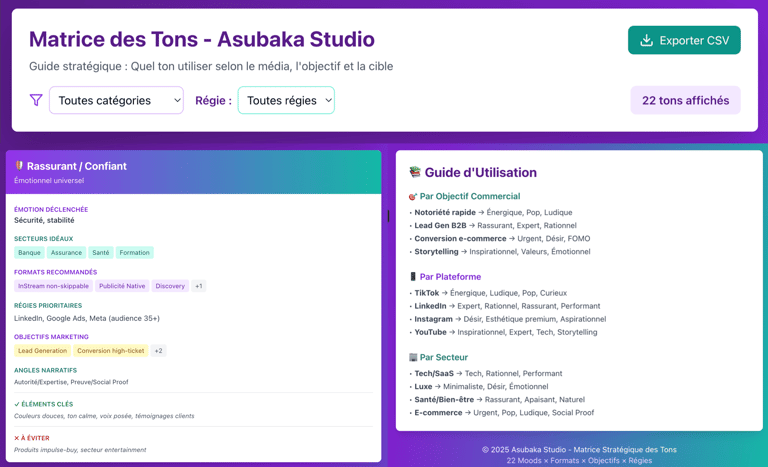Expand the +1 formats badge
Viewport: 768px width, 467px height.
point(198,286)
